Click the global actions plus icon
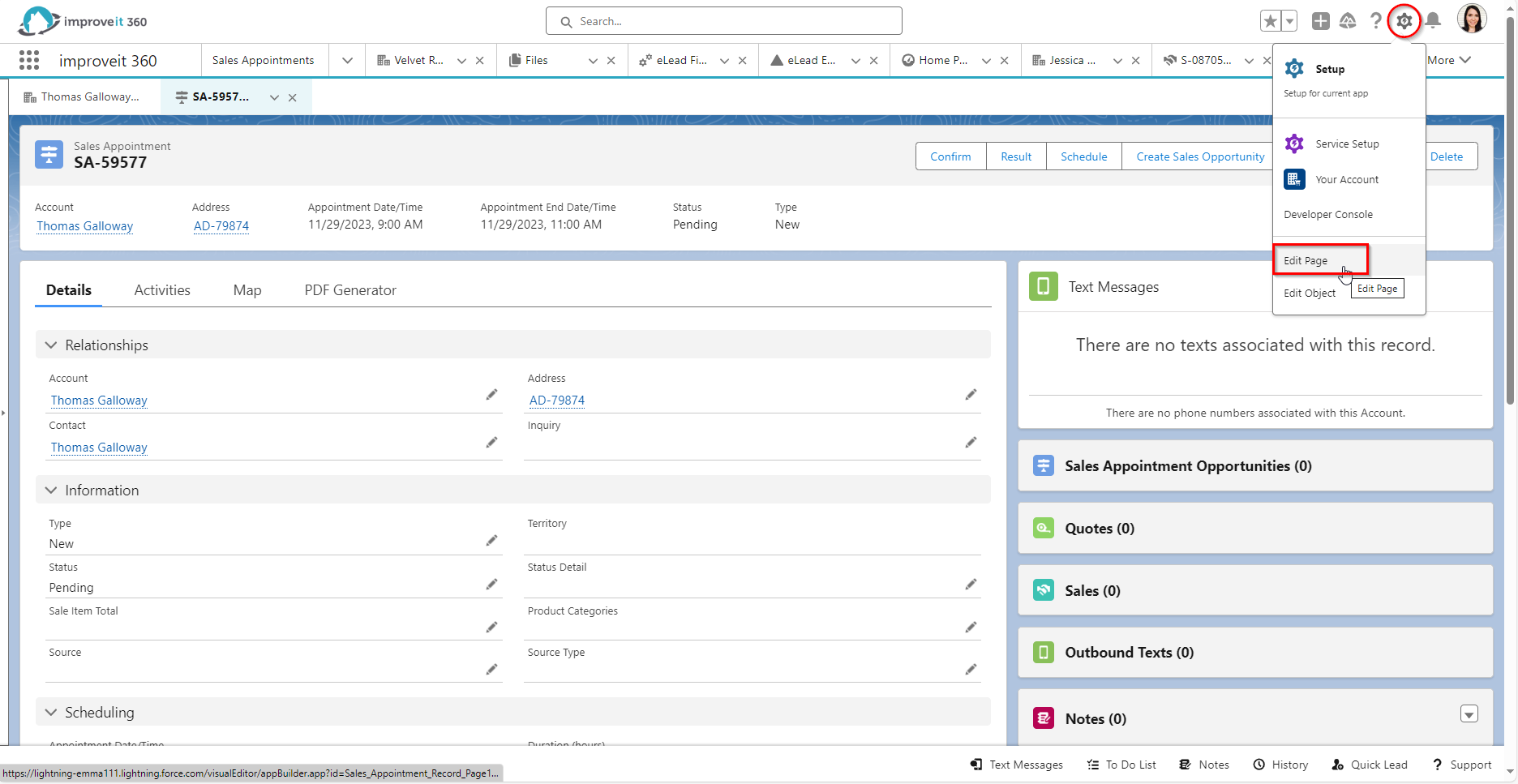Screen dimensions: 1518x784 point(1320,21)
